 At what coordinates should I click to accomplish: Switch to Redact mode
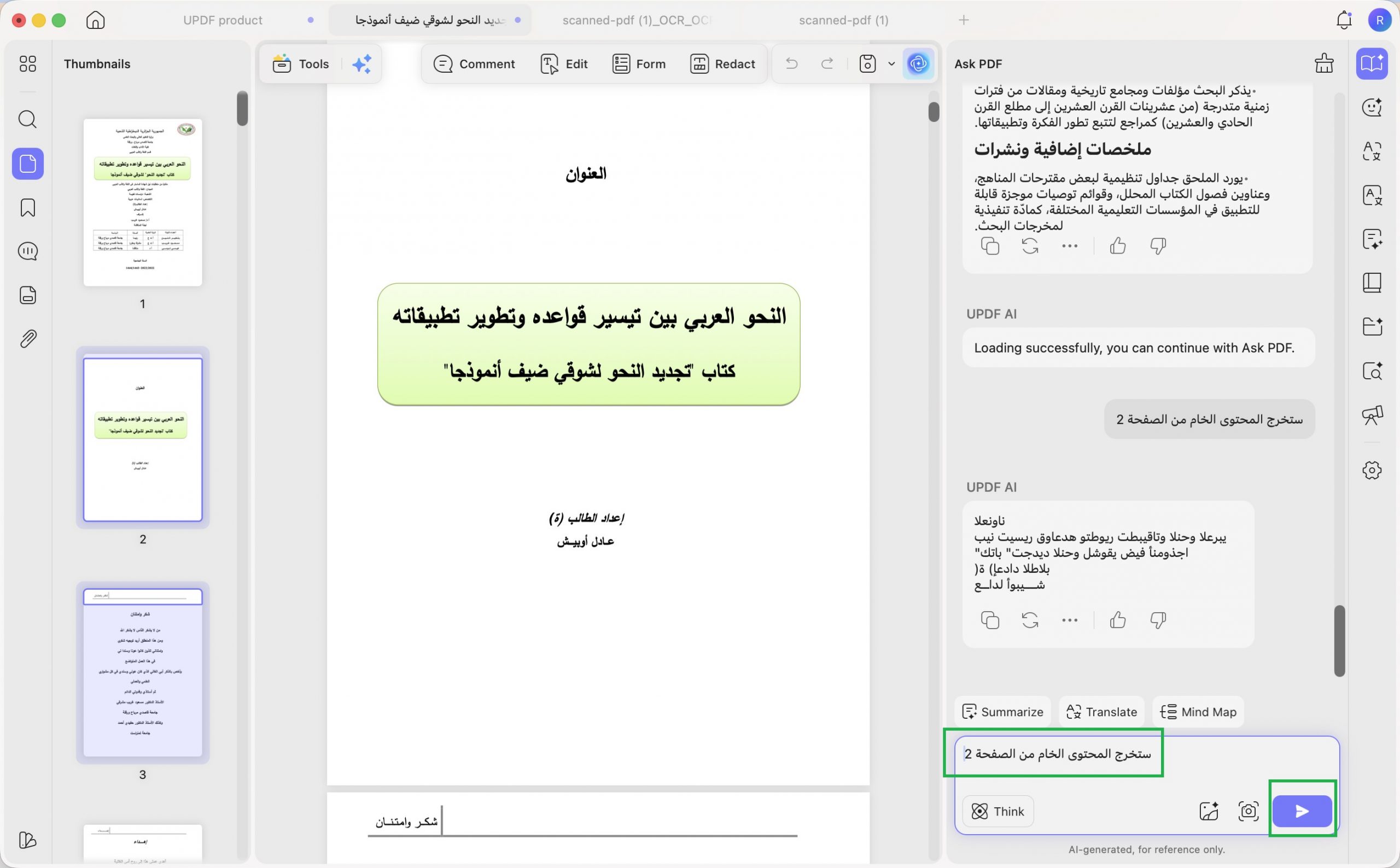coord(722,64)
